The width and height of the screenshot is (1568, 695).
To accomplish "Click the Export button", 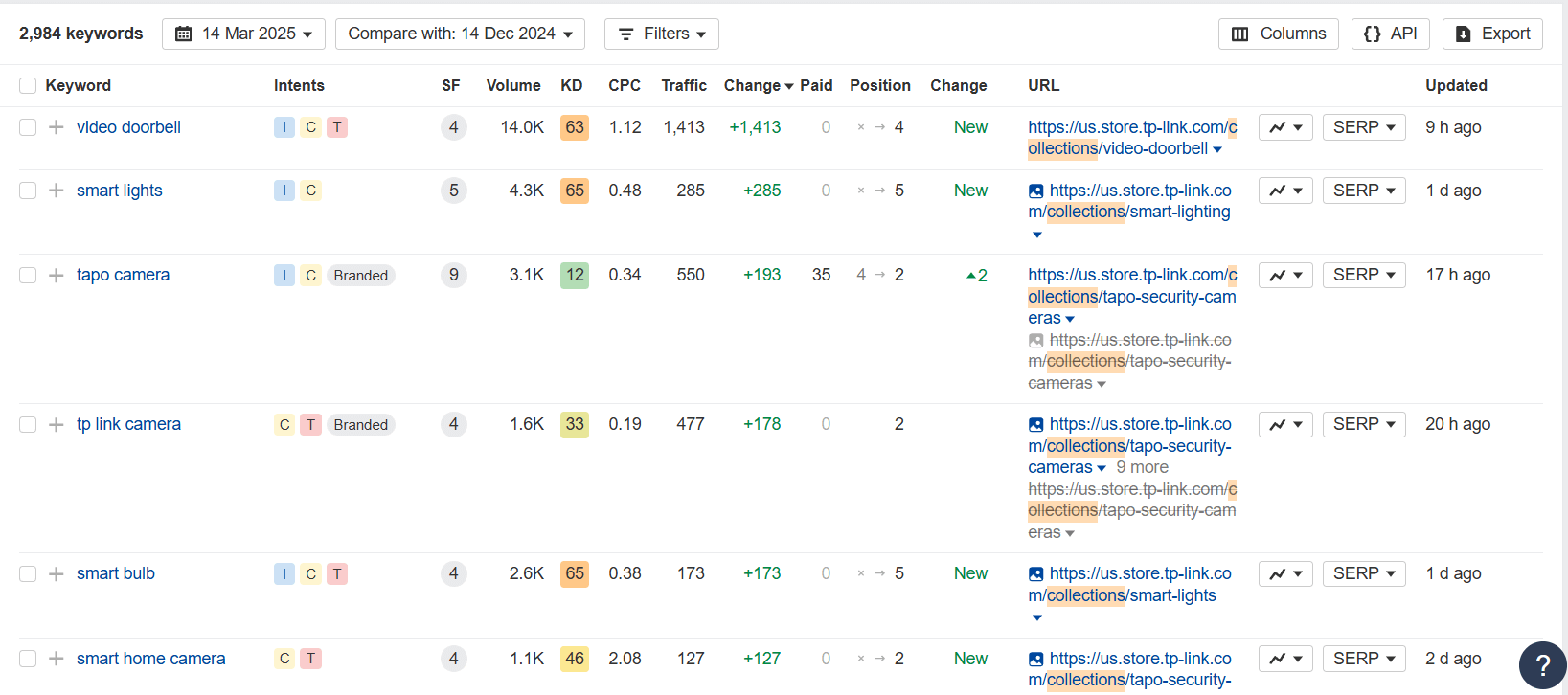I will coord(1492,34).
